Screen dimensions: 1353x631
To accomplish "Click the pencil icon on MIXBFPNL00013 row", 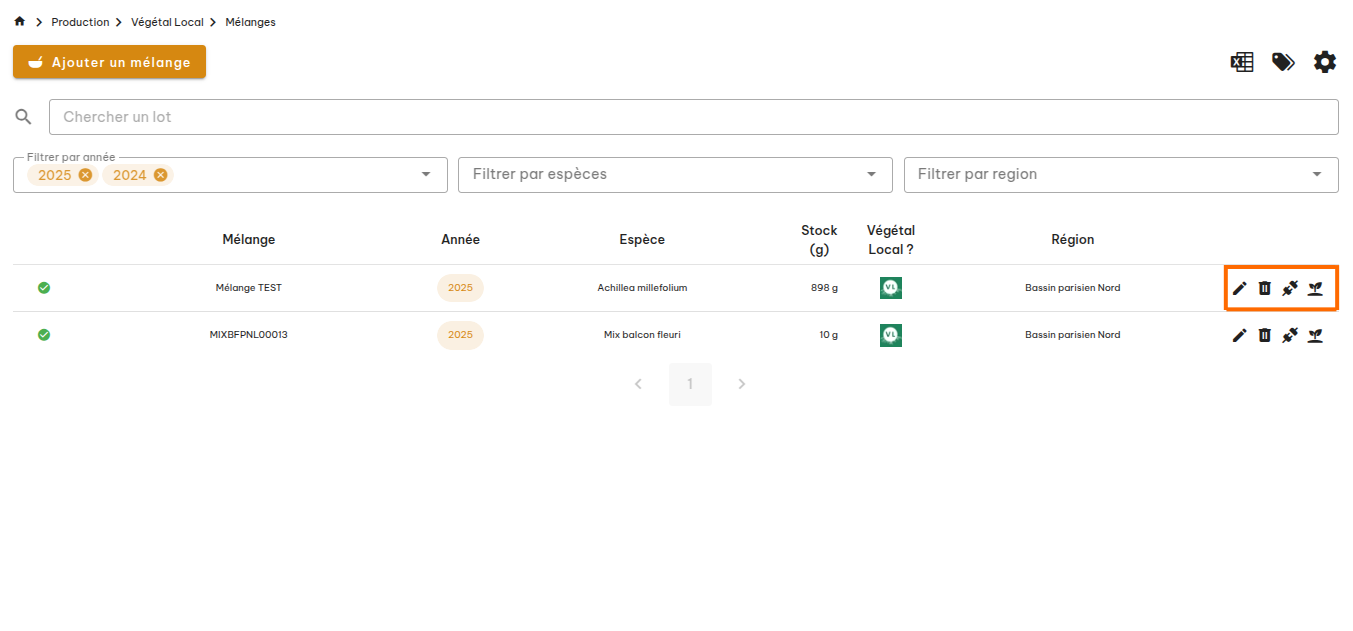I will 1239,335.
